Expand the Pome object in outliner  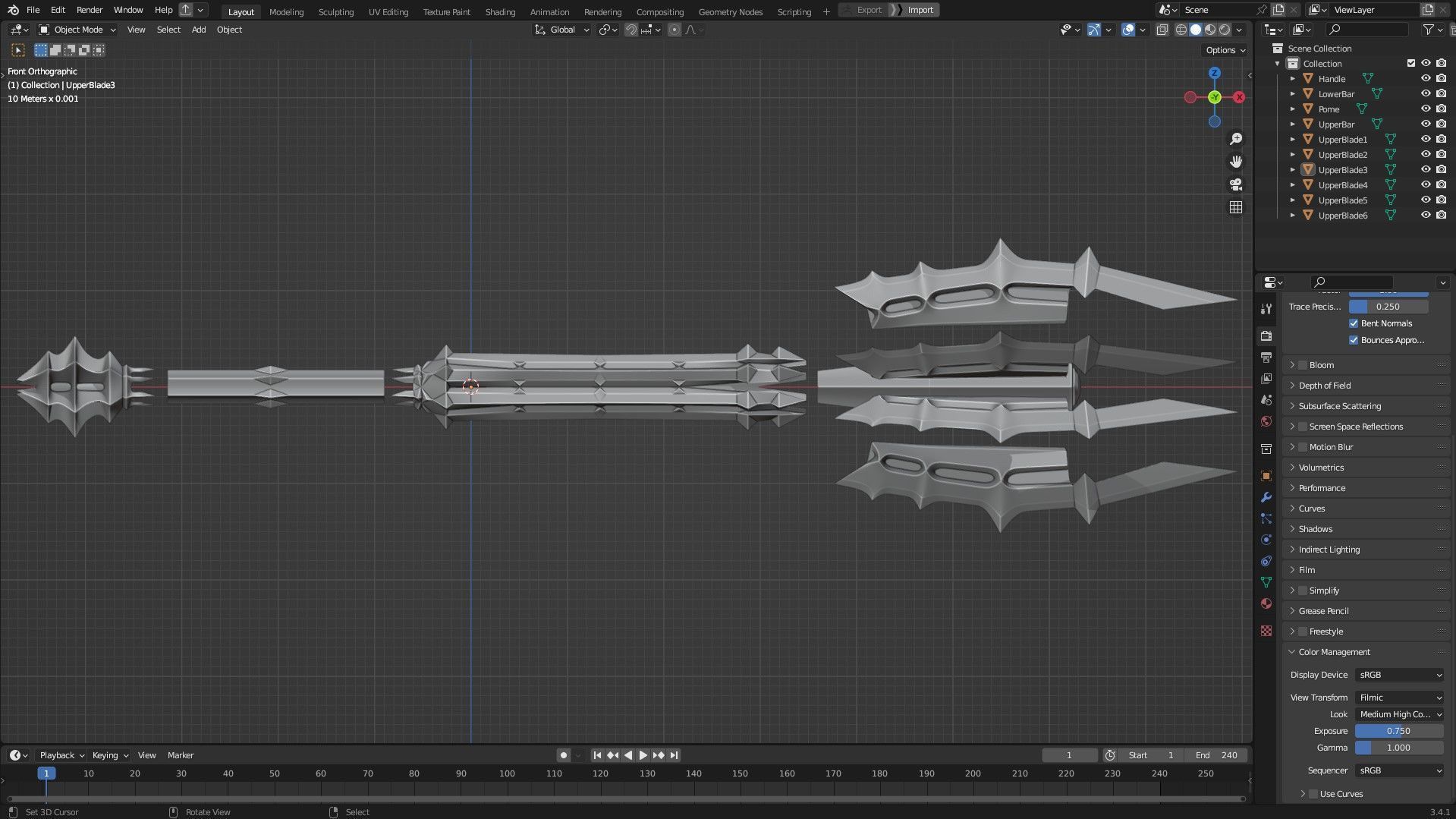[1293, 109]
